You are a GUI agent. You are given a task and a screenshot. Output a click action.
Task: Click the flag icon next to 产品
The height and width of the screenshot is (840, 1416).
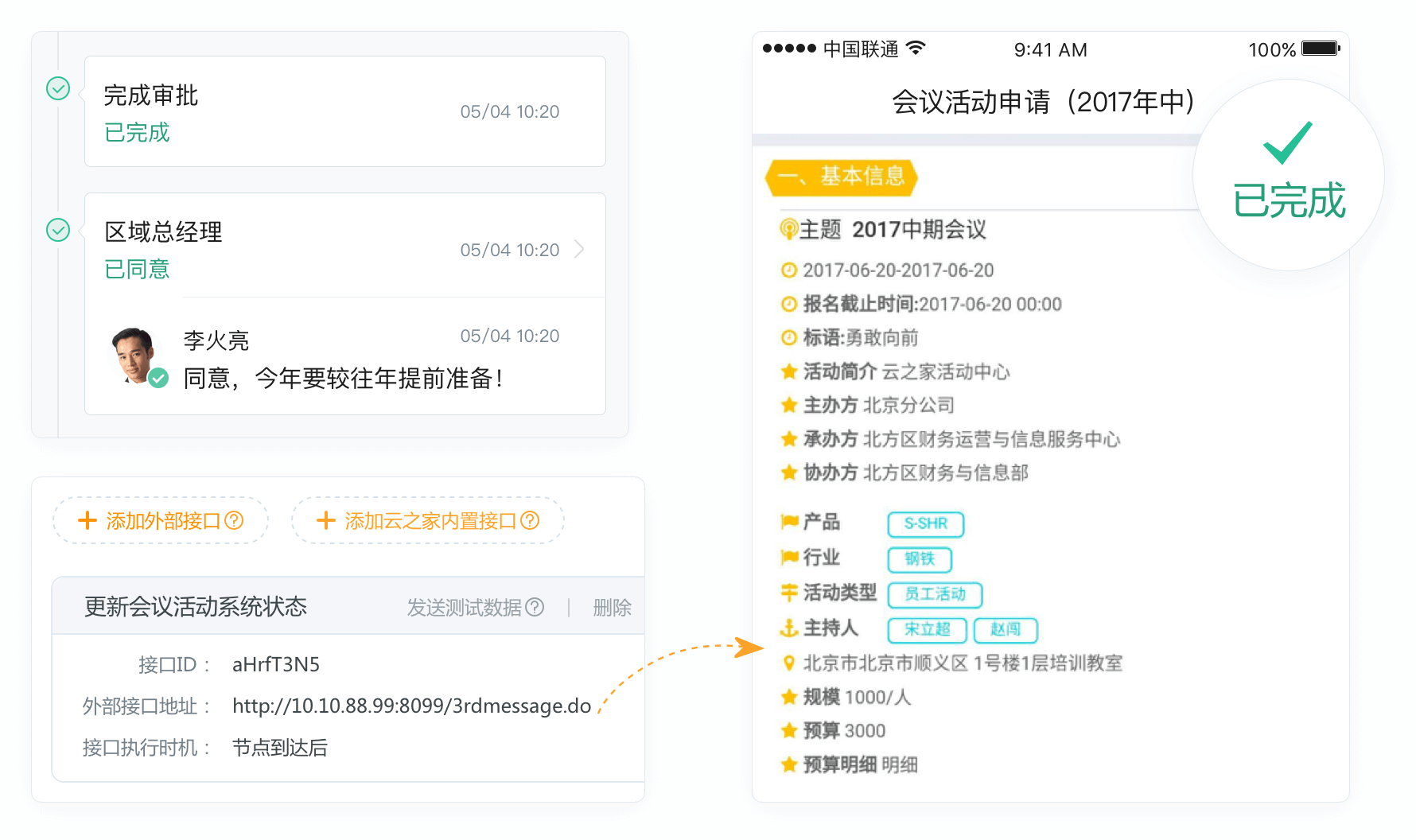click(x=789, y=522)
